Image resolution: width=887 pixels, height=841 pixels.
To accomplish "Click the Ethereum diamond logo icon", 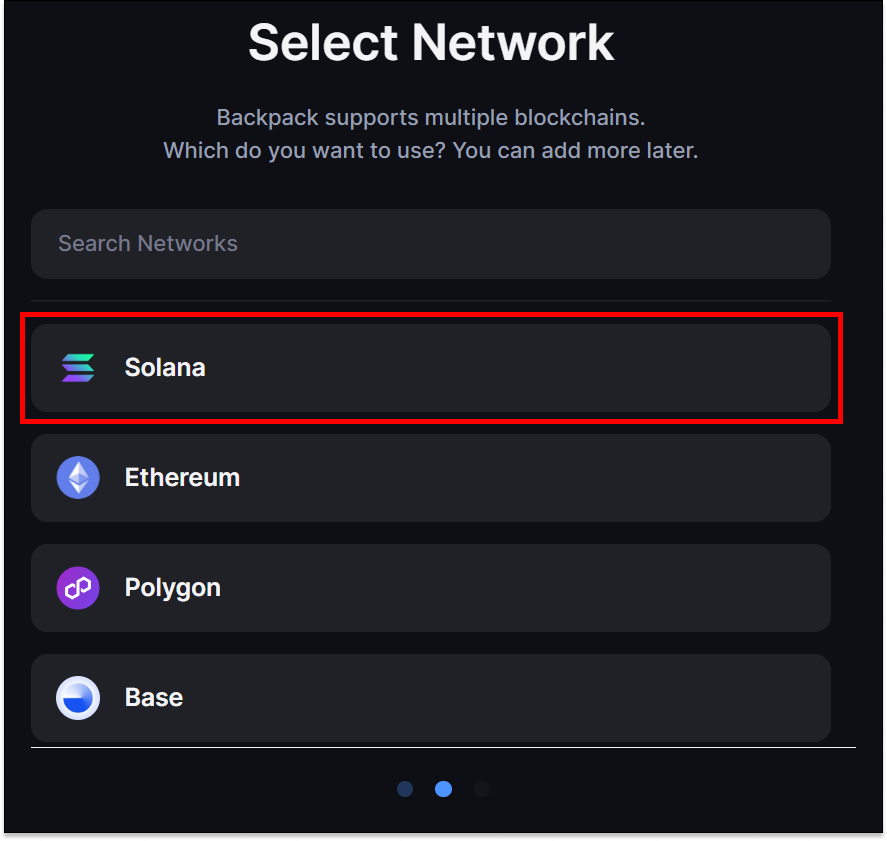I will click(x=78, y=477).
